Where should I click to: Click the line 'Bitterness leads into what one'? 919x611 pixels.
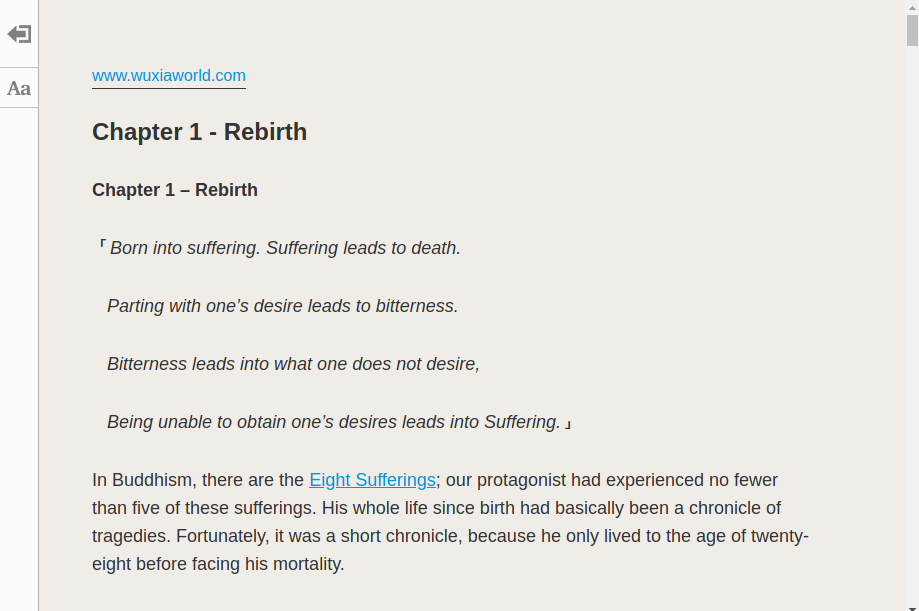point(293,364)
